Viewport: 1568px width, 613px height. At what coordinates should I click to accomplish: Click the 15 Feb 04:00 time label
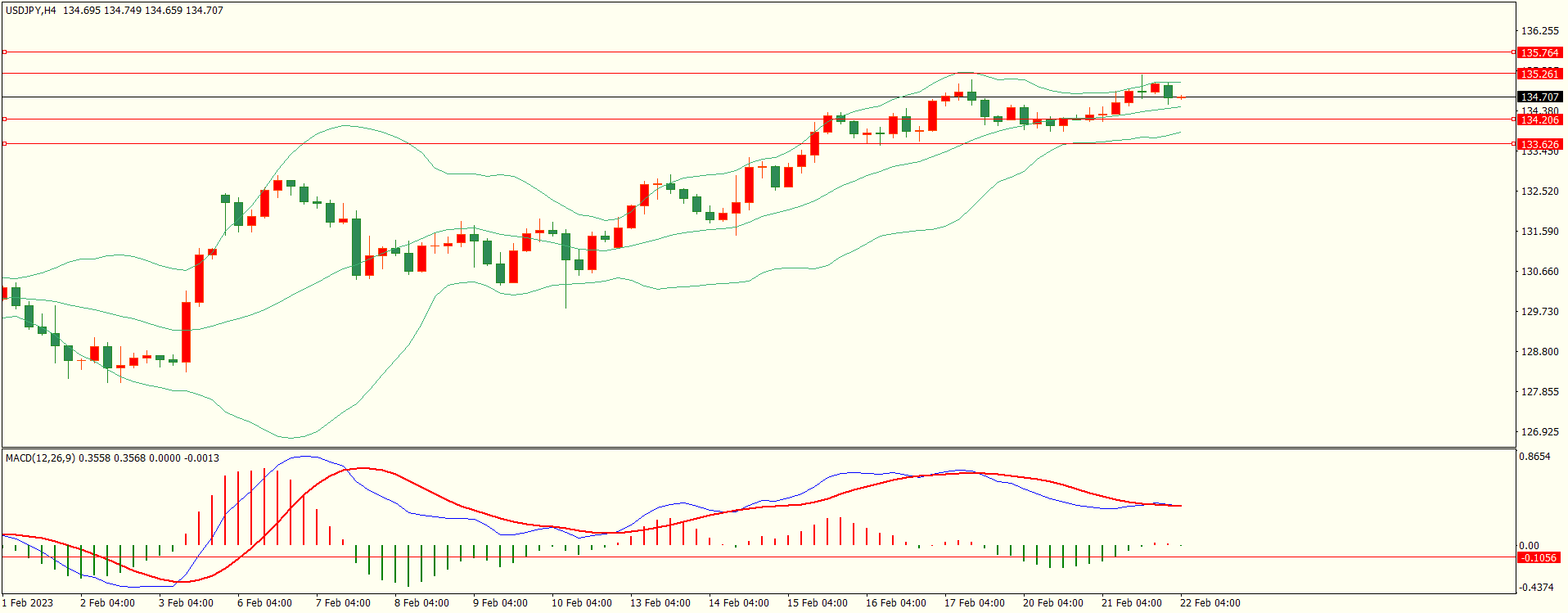[818, 603]
